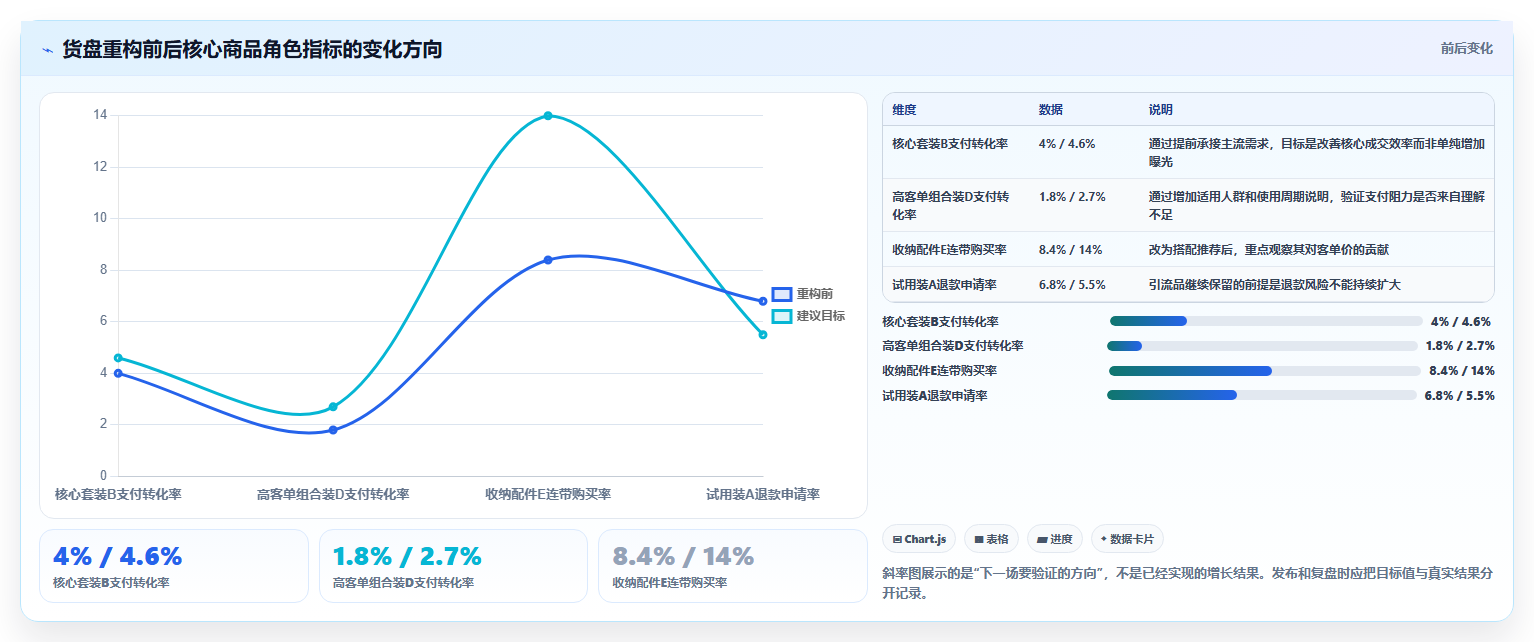The height and width of the screenshot is (642, 1534).
Task: Click the panel title 货盘重构前后核心商品角色指标的变化方向
Action: 252,49
